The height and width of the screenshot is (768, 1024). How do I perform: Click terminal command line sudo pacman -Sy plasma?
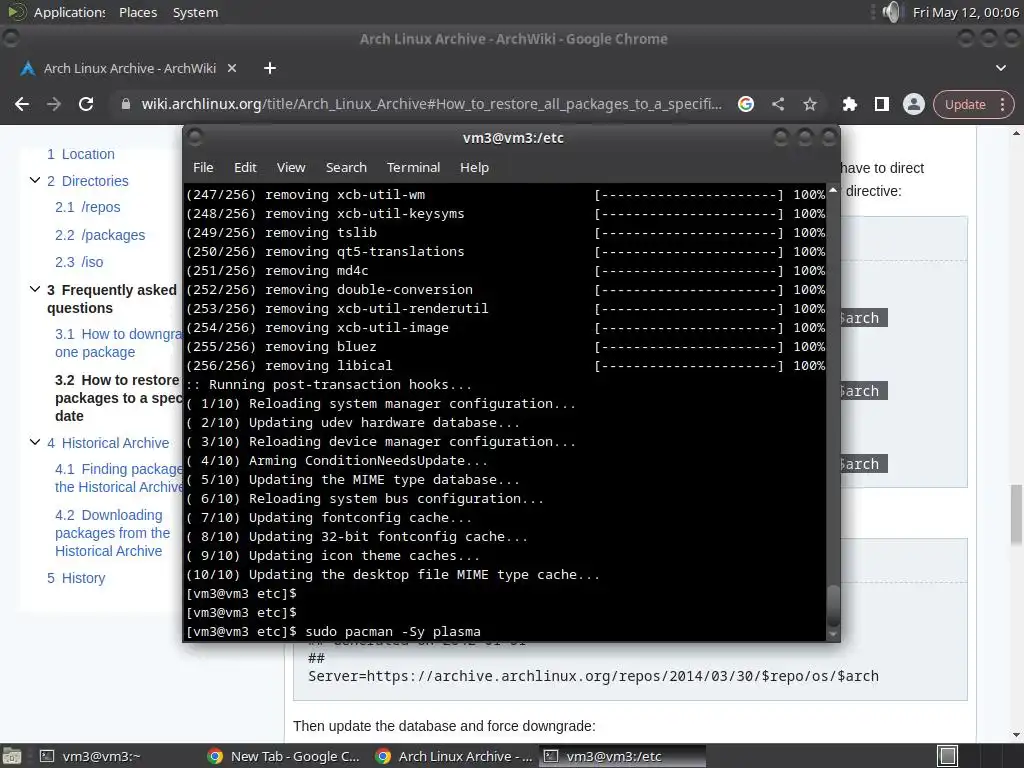[393, 632]
